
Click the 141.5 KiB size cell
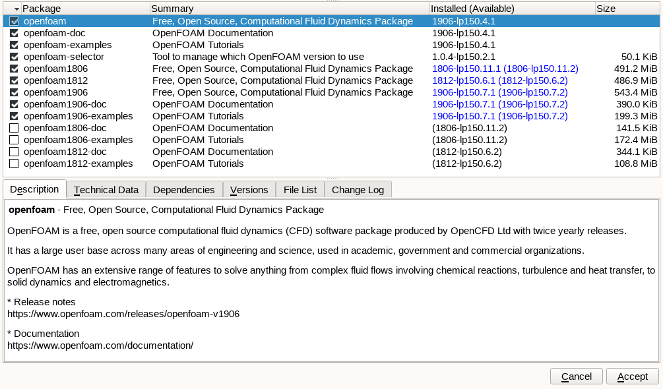click(637, 128)
